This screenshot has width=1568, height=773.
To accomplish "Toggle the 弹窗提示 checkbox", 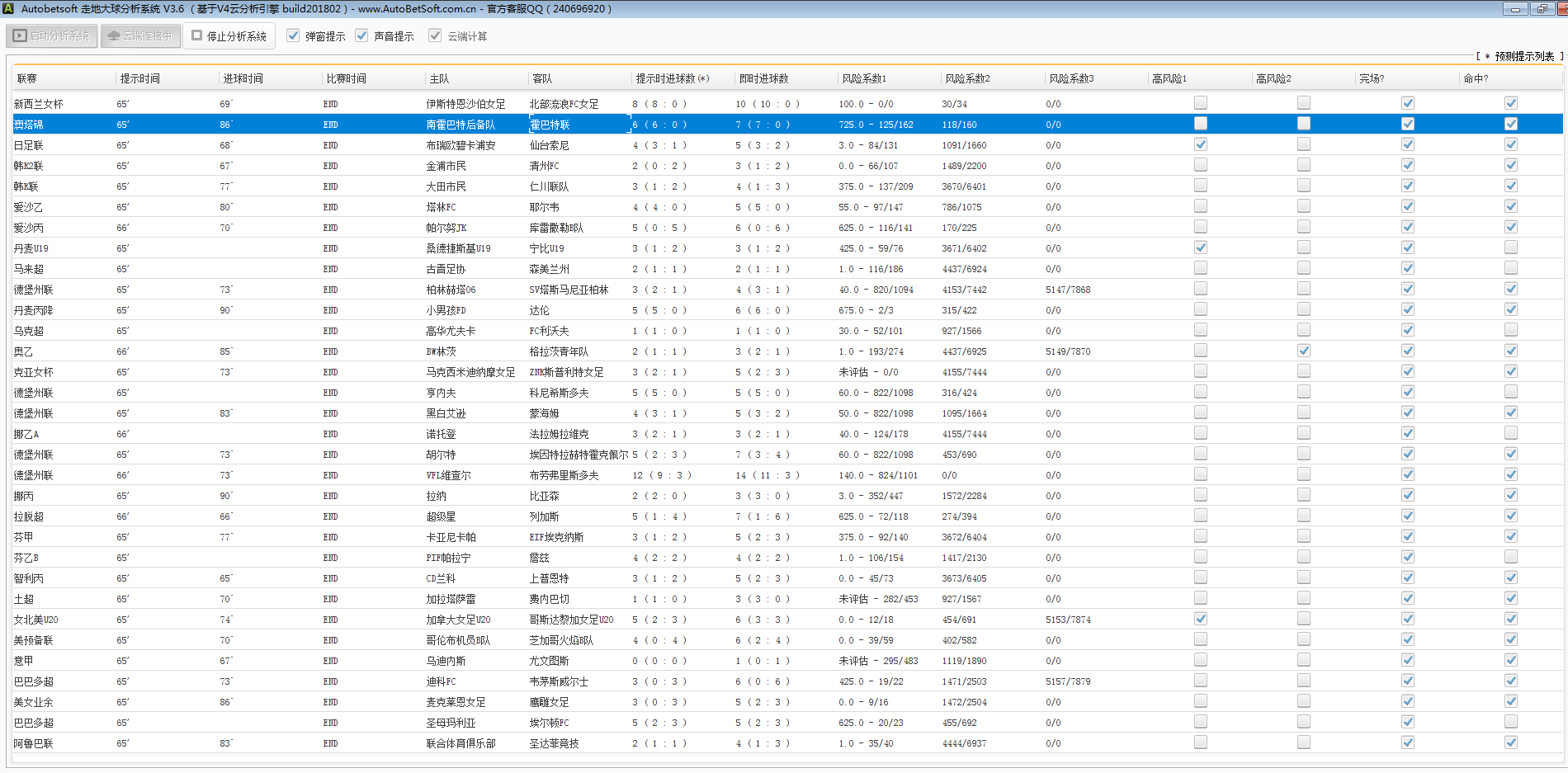I will [293, 36].
